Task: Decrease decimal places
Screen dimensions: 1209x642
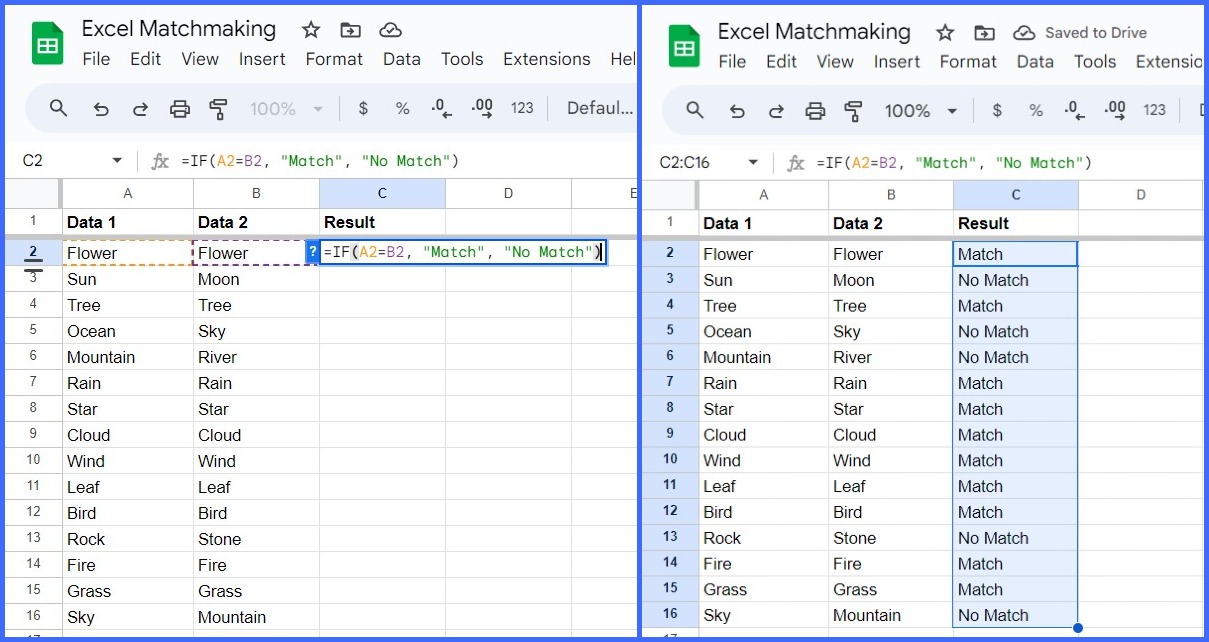Action: [440, 108]
